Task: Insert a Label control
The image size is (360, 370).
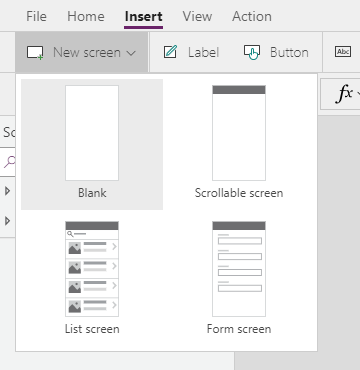Action: 203,52
